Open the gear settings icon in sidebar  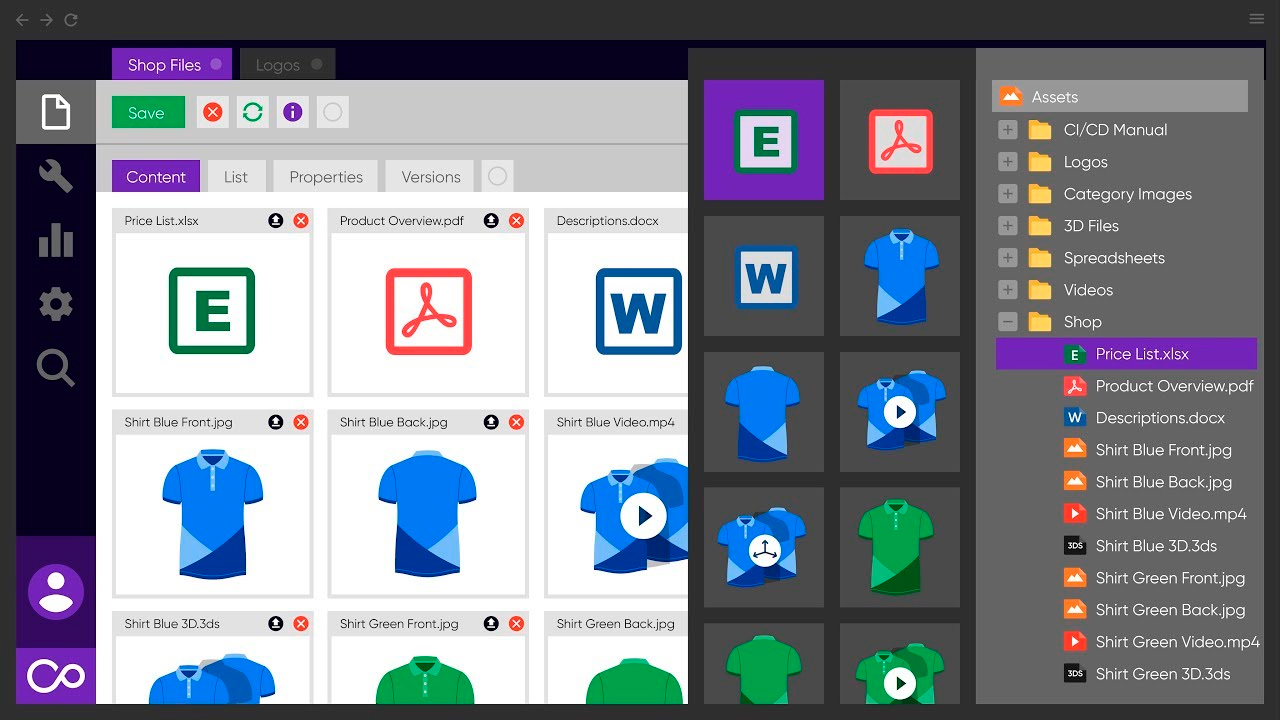tap(56, 304)
